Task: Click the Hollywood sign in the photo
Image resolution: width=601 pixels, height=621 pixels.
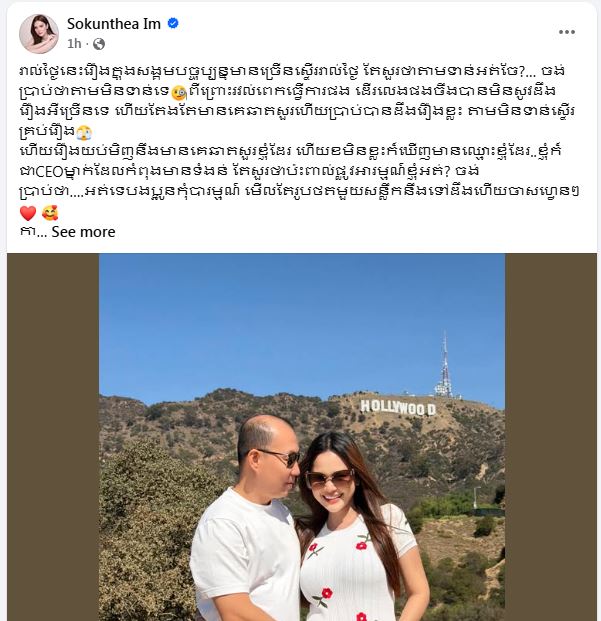Action: [x=398, y=408]
